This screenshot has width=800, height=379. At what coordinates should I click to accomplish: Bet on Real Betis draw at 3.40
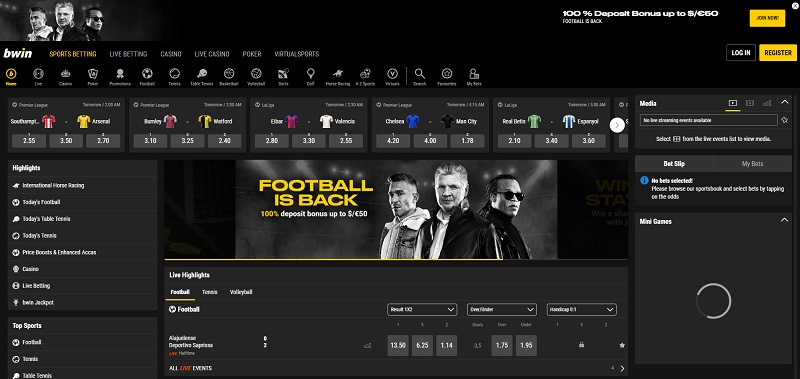pos(551,141)
